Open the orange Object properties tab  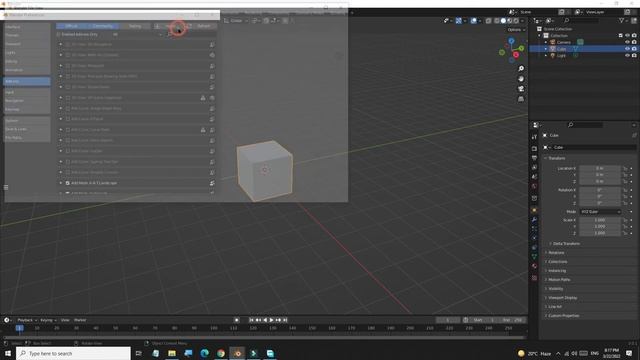pyautogui.click(x=534, y=210)
